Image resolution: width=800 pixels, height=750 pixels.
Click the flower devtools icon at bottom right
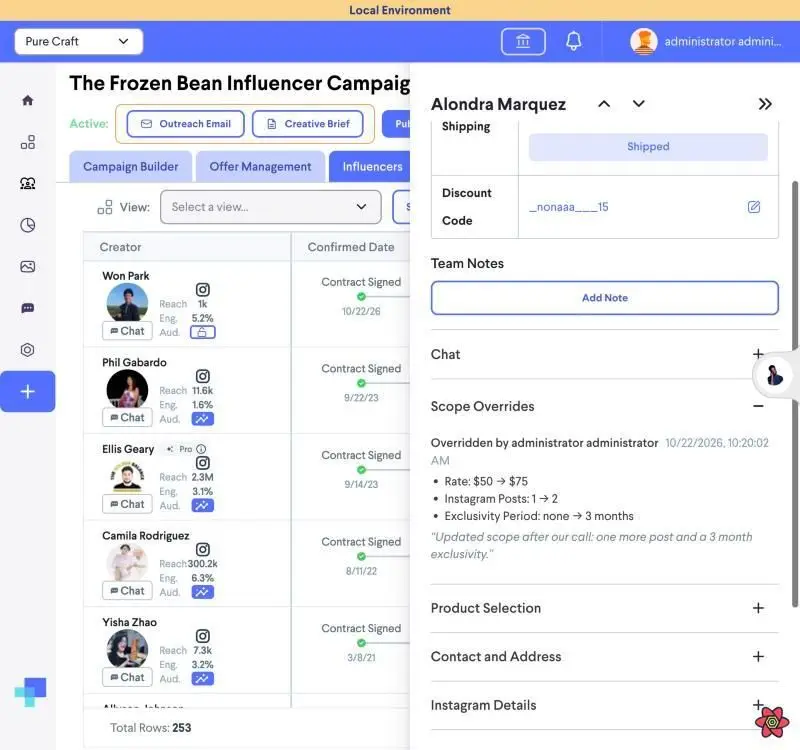[x=772, y=722]
